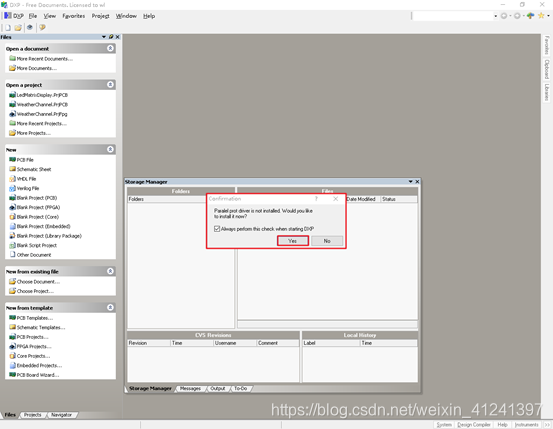Open Storage Manager panel dropdown arrow
Screen dimensions: 553x429
click(x=411, y=181)
